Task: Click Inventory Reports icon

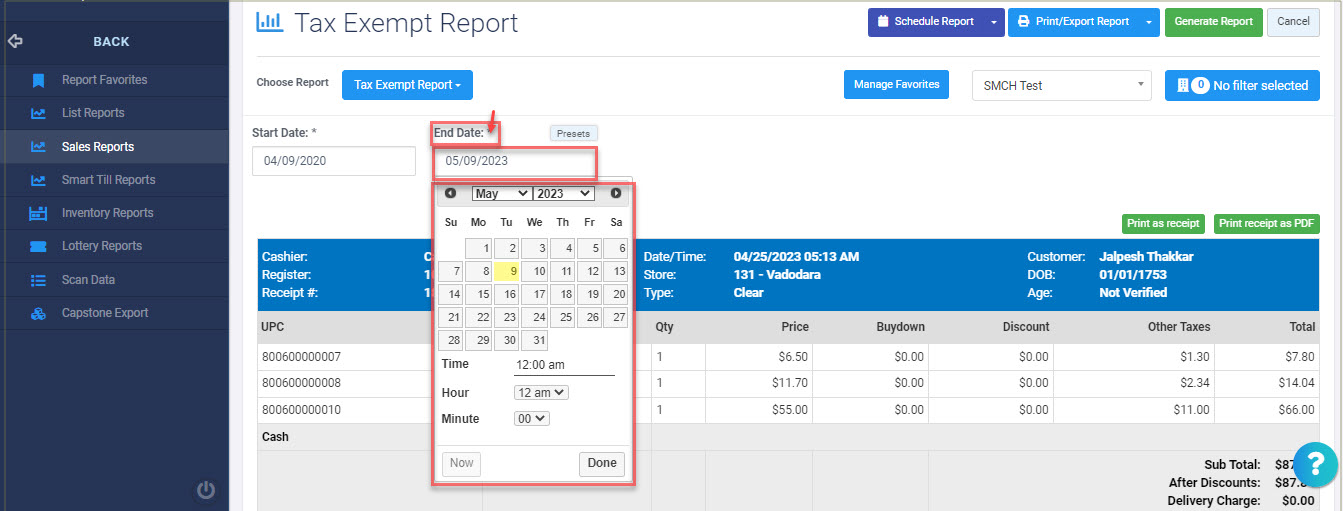Action: coord(38,213)
